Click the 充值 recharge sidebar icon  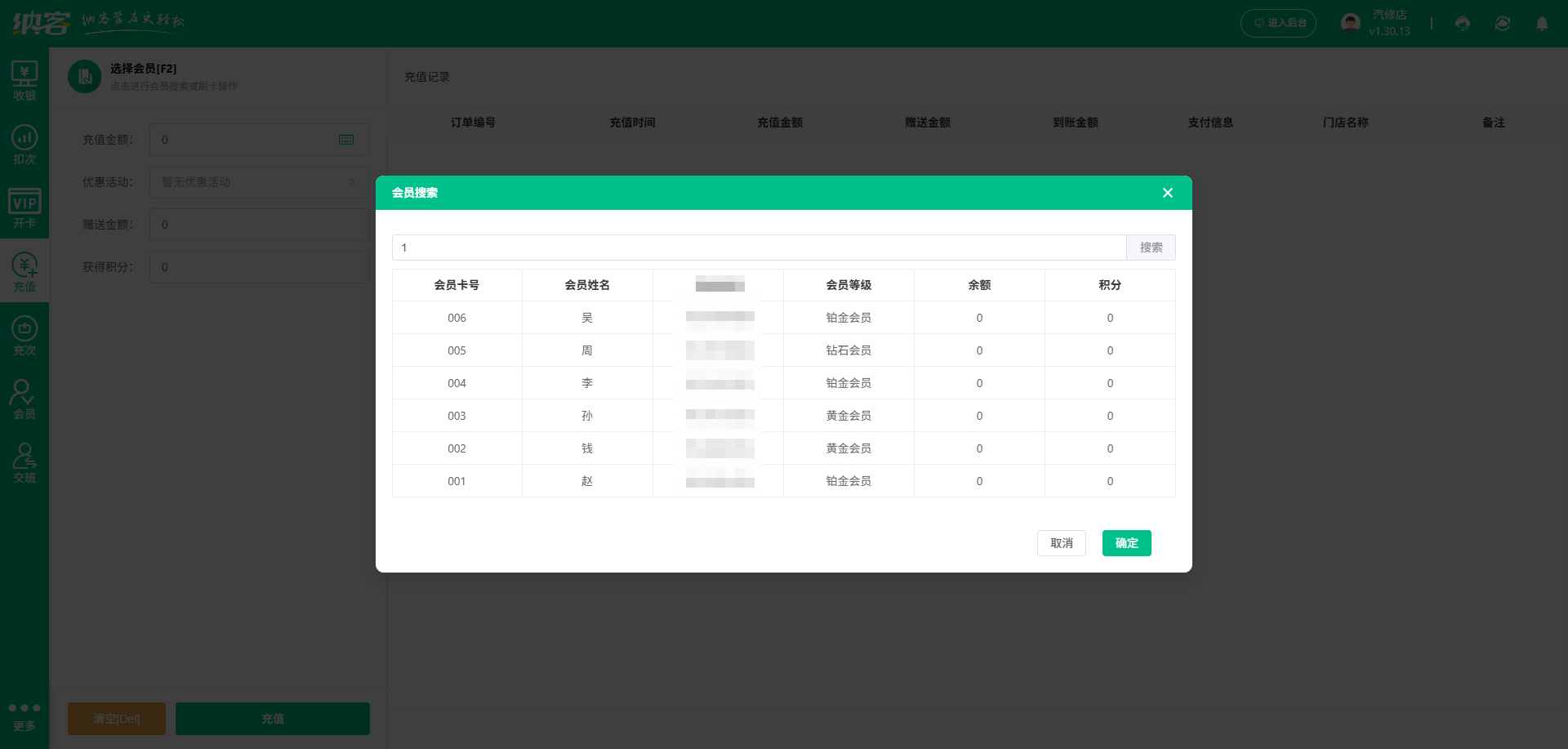click(x=24, y=272)
